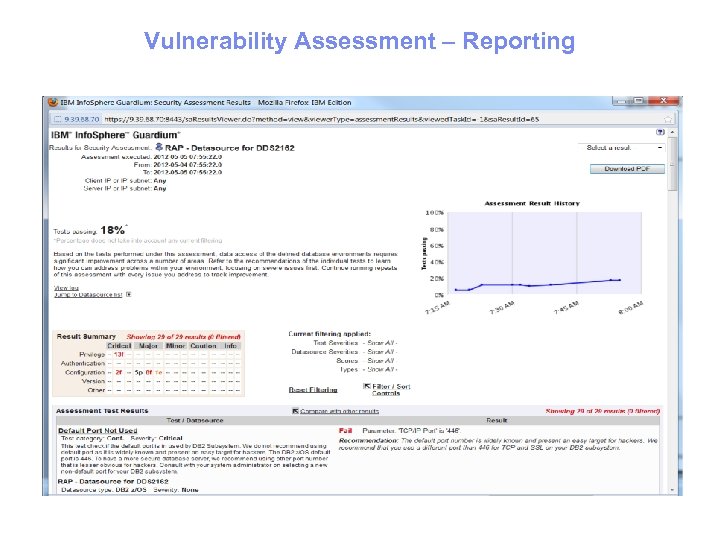Image resolution: width=720 pixels, height=540 pixels.
Task: Click the Types Show All filter value
Action: pos(381,369)
